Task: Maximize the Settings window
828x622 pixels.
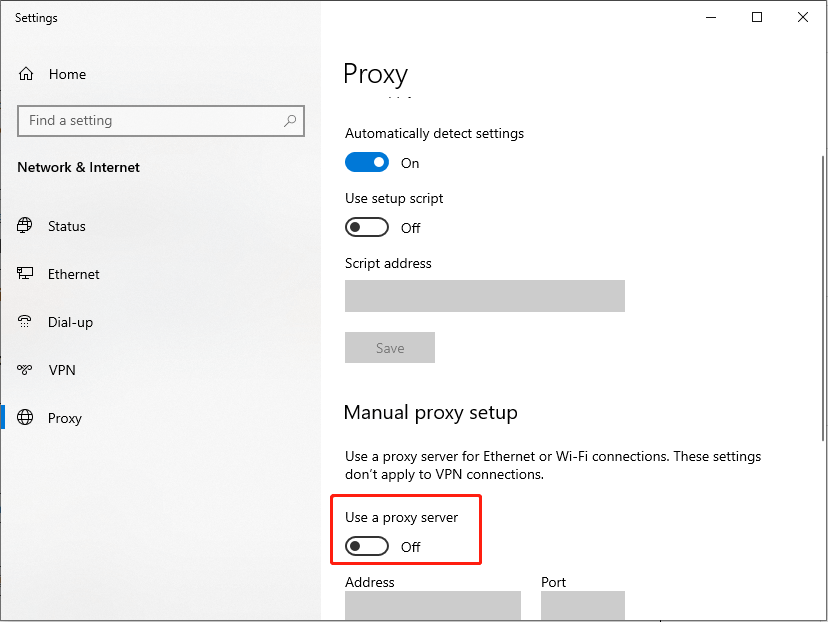Action: click(757, 17)
